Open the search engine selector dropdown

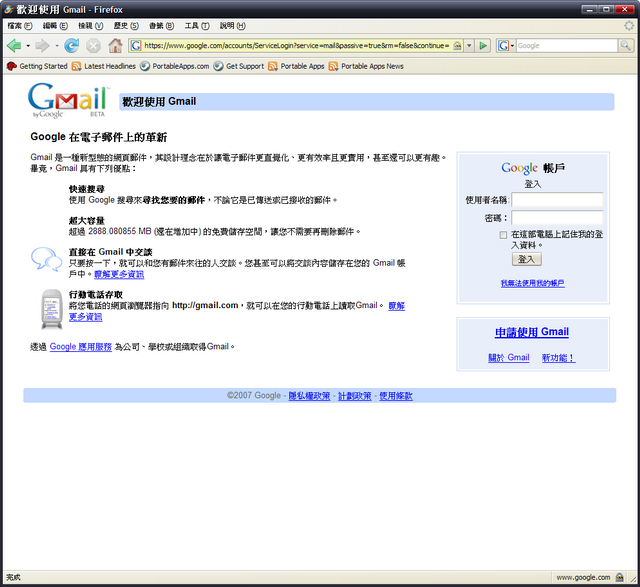click(513, 45)
